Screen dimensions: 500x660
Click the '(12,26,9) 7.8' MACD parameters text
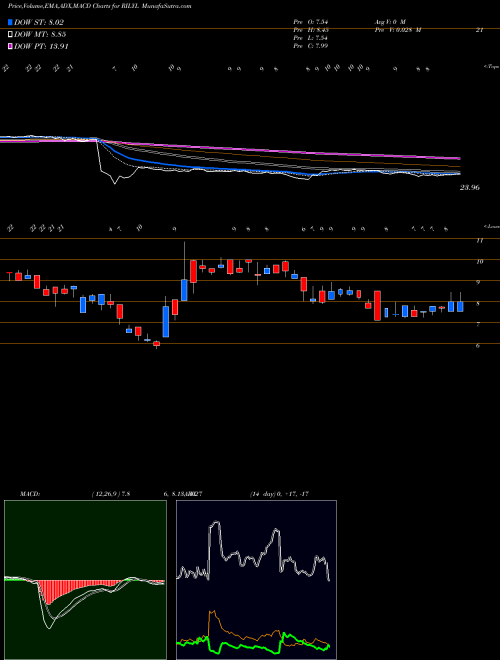pyautogui.click(x=111, y=493)
